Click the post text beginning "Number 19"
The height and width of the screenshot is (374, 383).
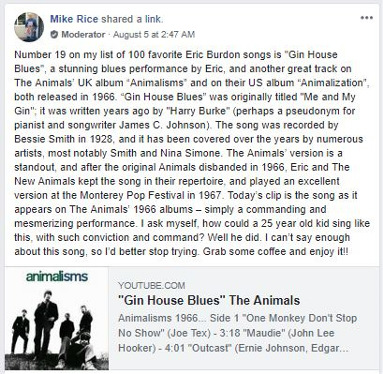[192, 153]
